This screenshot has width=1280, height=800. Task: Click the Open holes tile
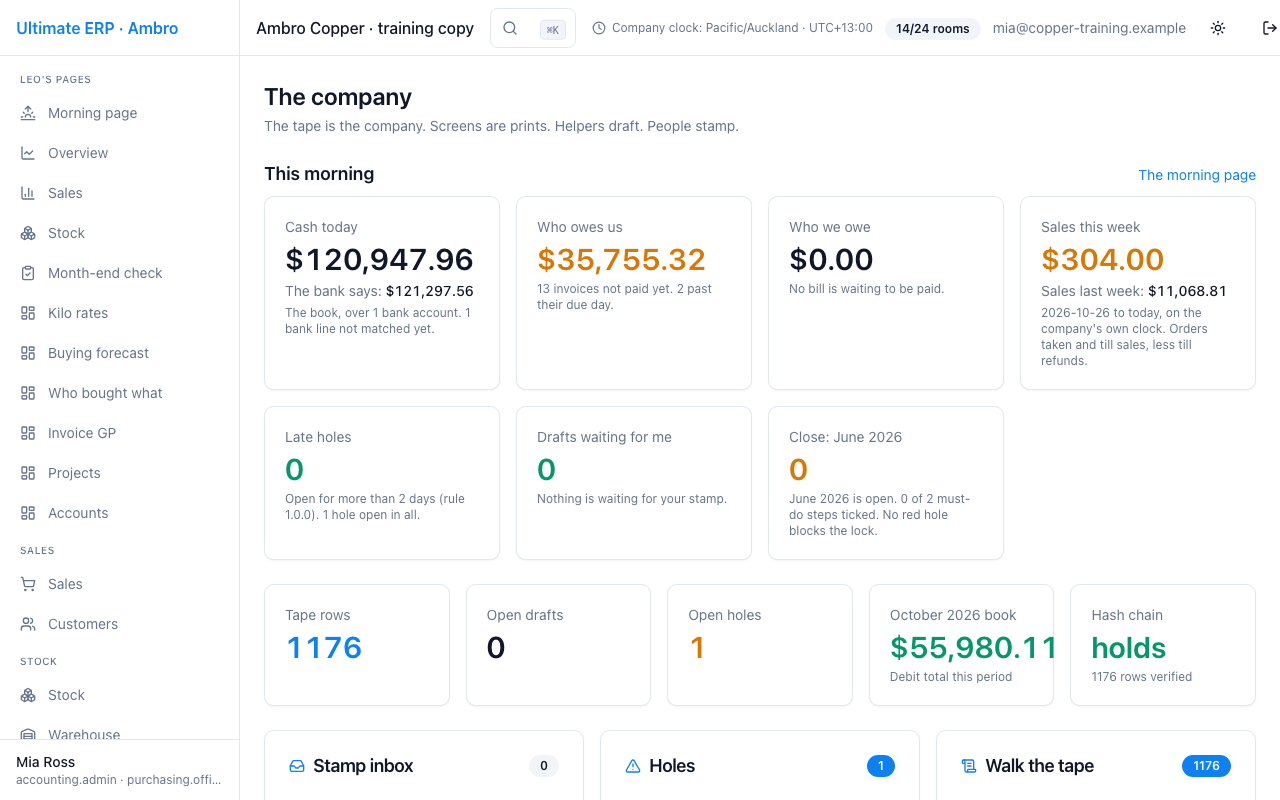tap(760, 645)
